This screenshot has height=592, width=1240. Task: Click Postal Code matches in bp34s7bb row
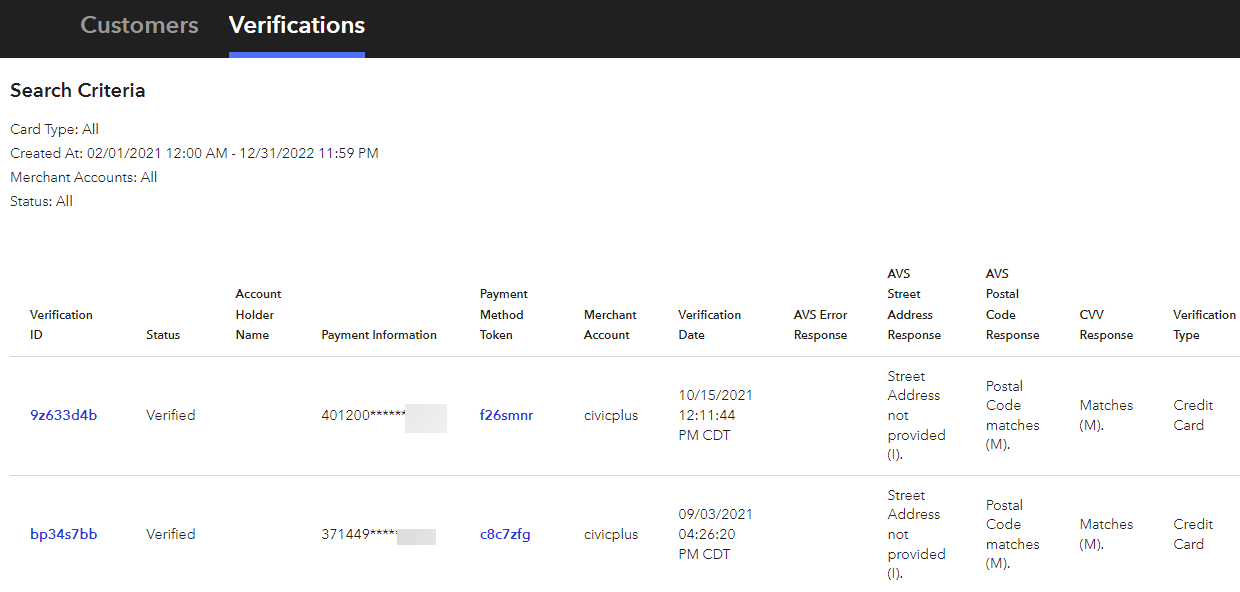(x=1012, y=534)
